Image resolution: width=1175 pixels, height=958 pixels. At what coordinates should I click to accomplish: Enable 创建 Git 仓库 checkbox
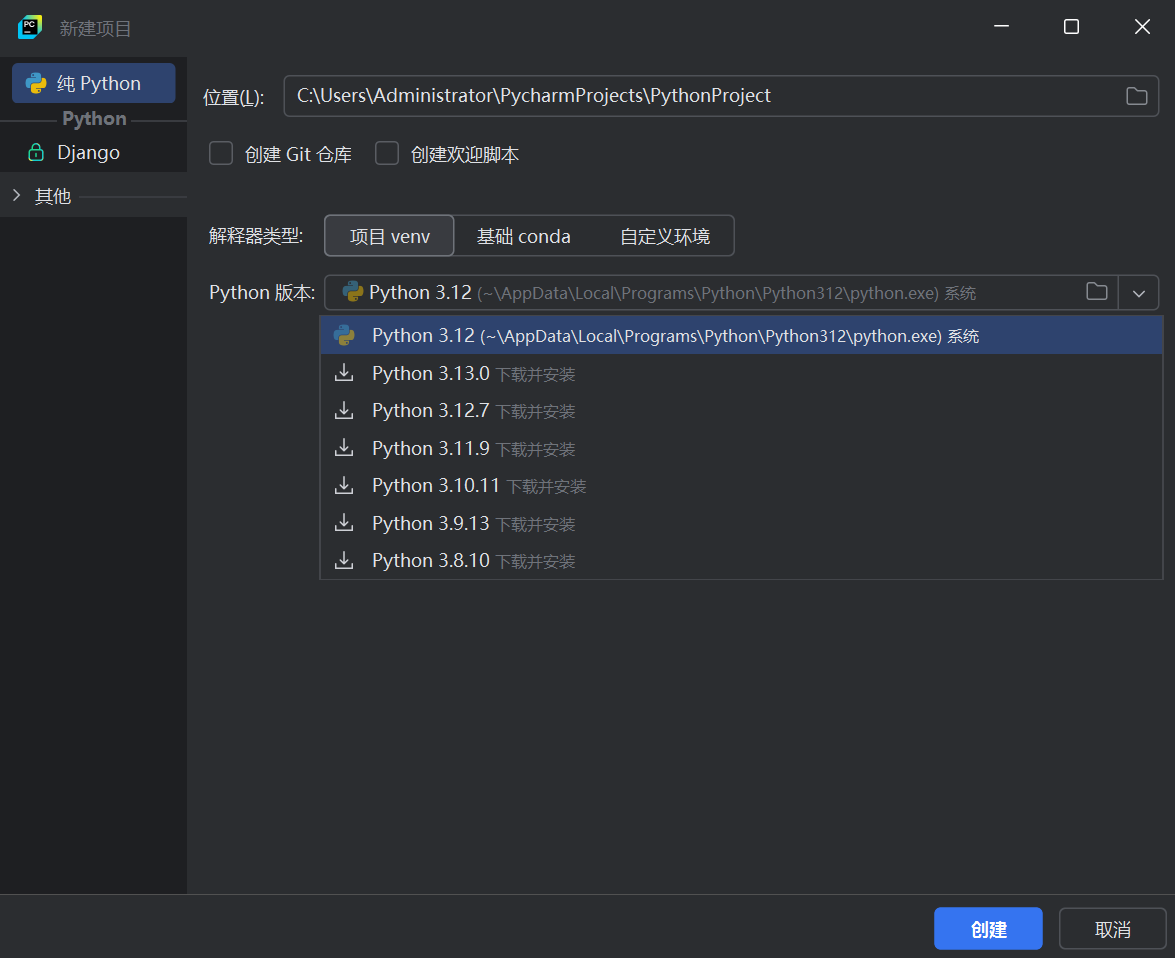tap(221, 154)
